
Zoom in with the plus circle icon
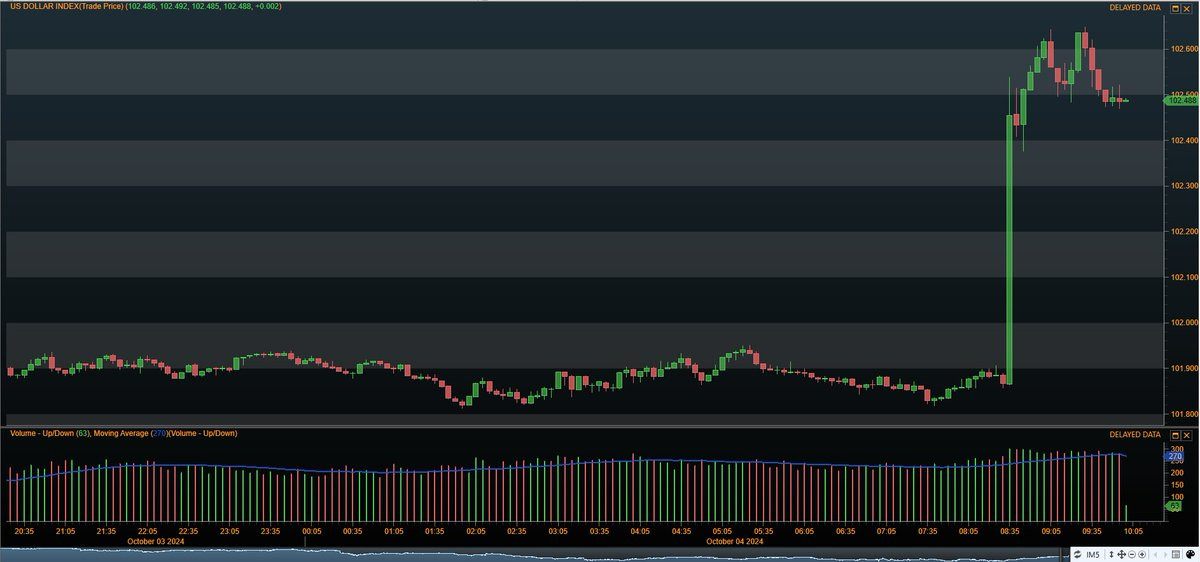pyautogui.click(x=1142, y=555)
